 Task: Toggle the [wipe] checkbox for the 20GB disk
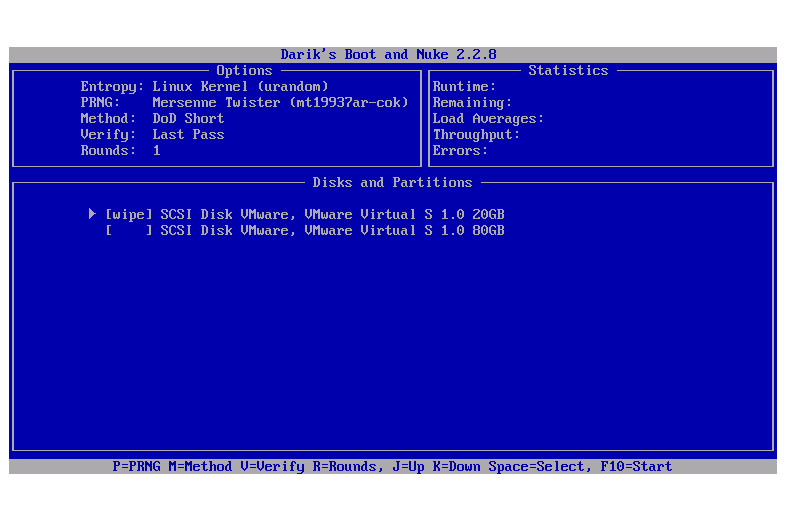coord(129,215)
